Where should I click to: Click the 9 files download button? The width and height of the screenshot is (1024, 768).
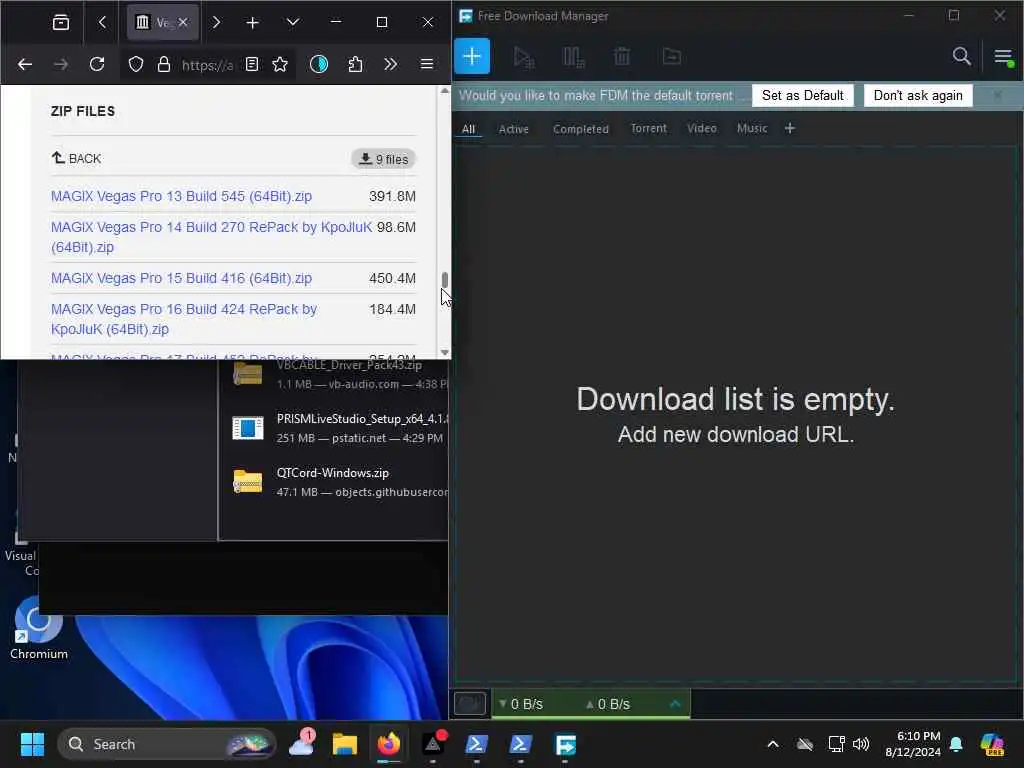tap(383, 159)
